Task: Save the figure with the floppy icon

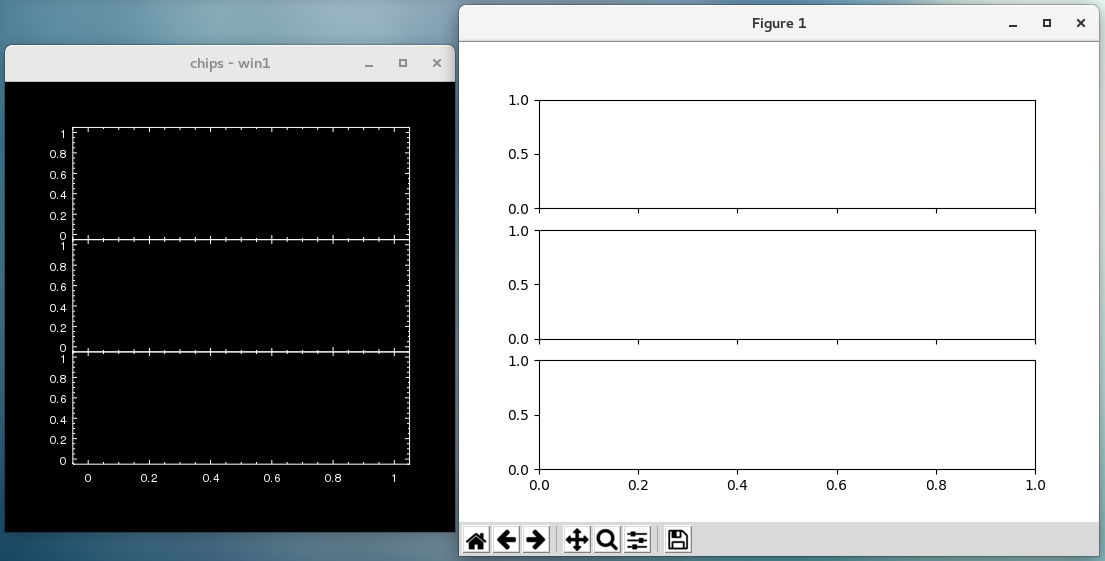Action: point(678,540)
